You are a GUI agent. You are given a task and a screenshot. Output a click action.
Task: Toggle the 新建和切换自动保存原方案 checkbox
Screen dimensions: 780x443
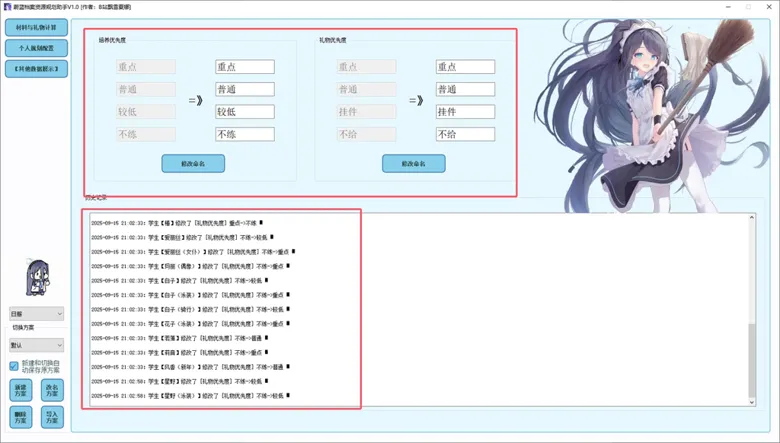(14, 366)
